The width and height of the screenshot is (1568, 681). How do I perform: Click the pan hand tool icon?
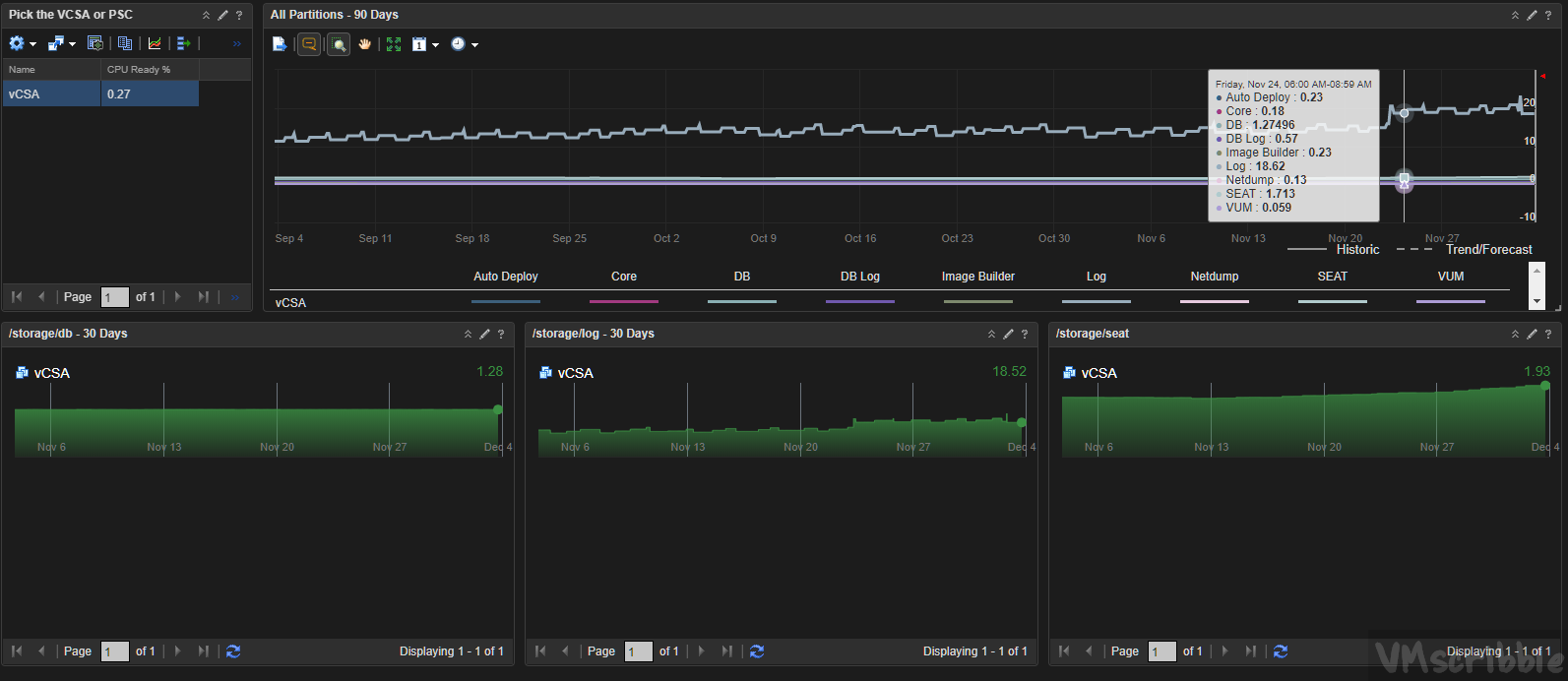(365, 44)
